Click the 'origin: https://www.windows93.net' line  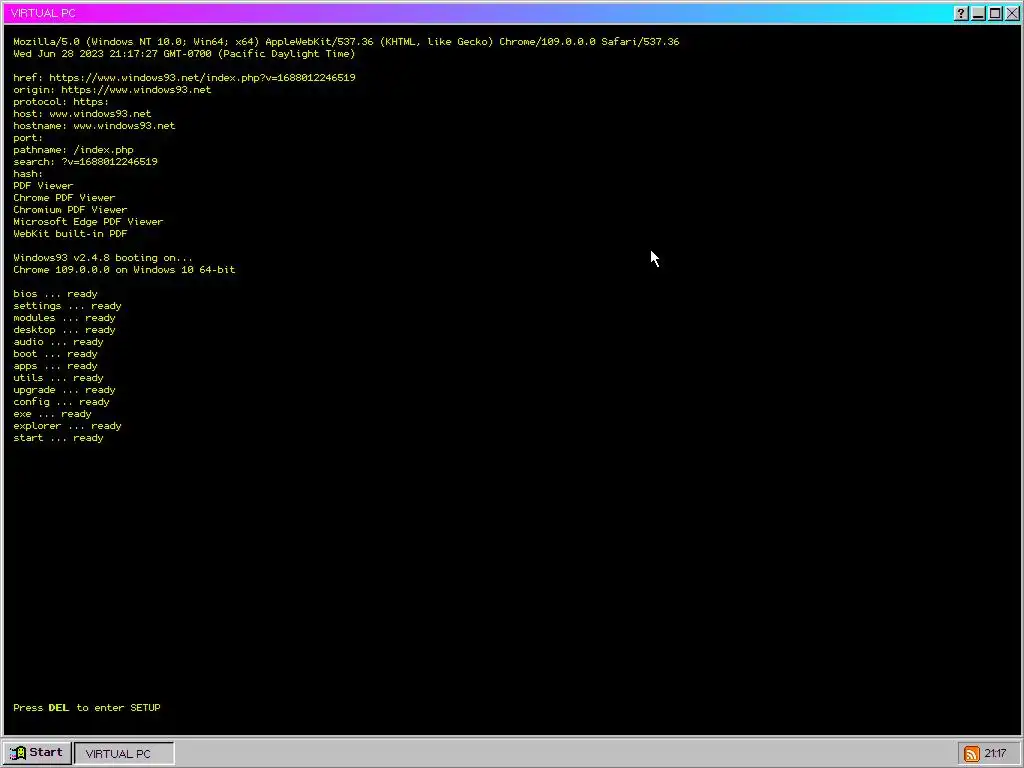[112, 89]
